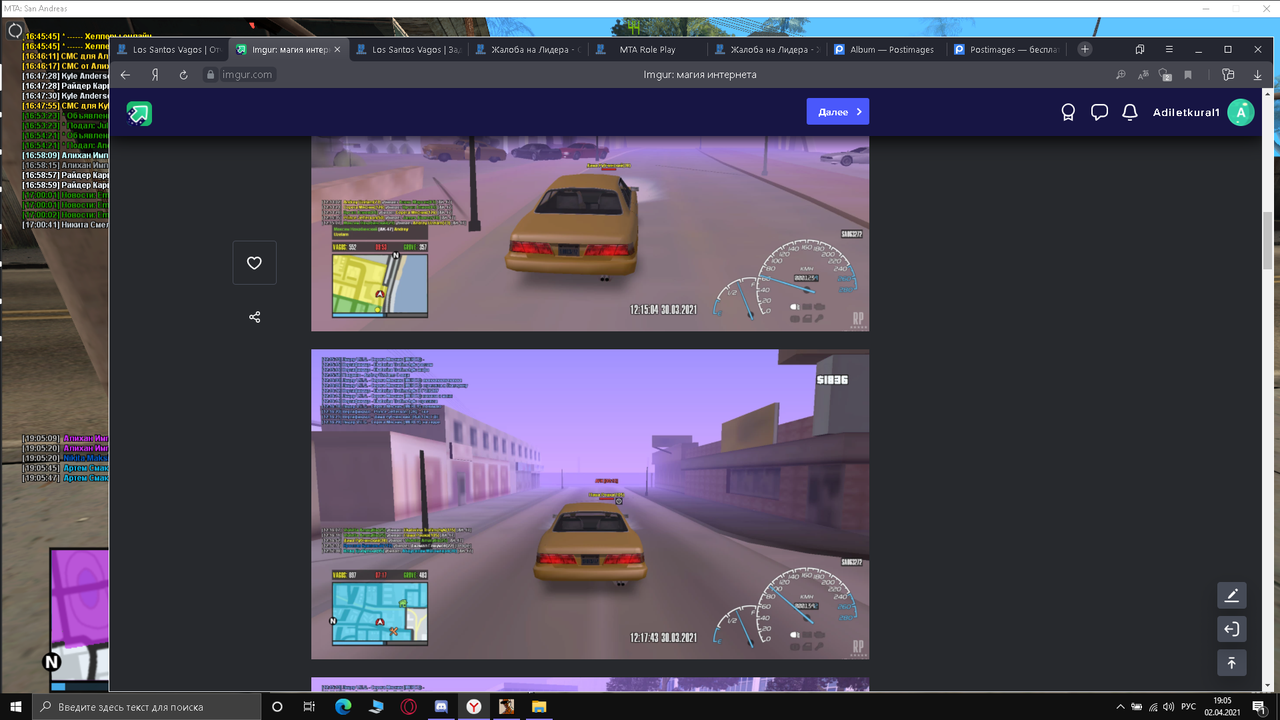
Task: Bookmark the page with bookmark icon
Action: tap(1188, 75)
